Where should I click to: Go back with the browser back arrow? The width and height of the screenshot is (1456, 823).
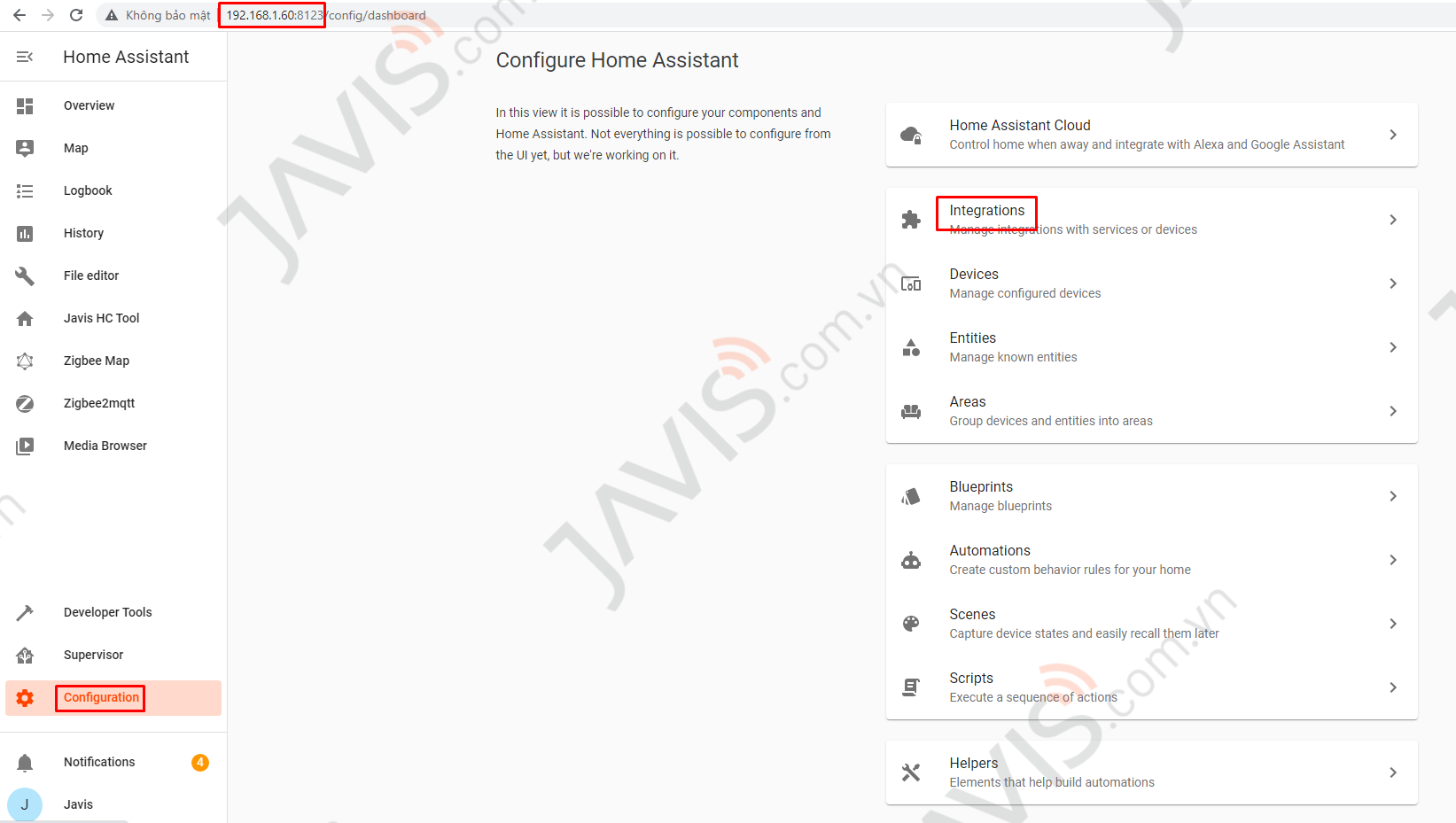click(x=19, y=15)
